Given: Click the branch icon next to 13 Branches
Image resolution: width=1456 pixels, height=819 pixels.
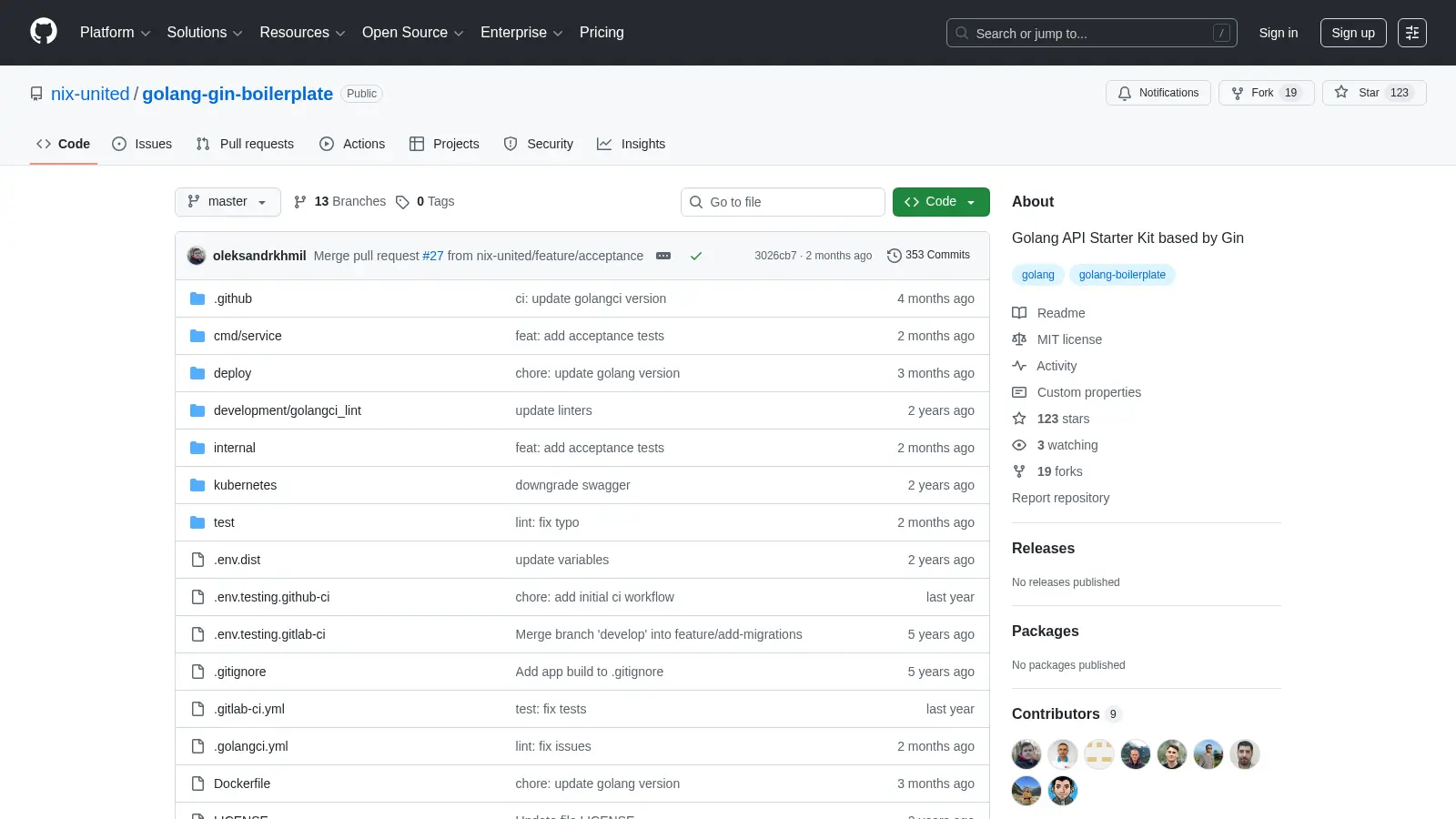Looking at the screenshot, I should click(x=300, y=202).
